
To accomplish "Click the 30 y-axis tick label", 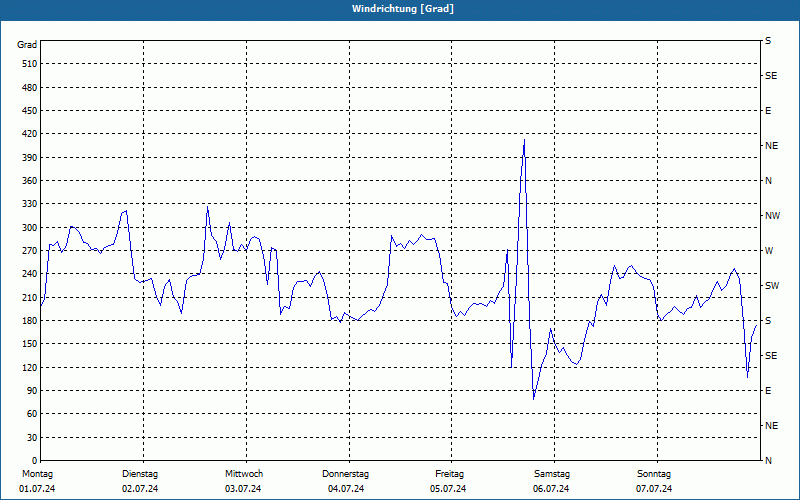I will tap(32, 438).
